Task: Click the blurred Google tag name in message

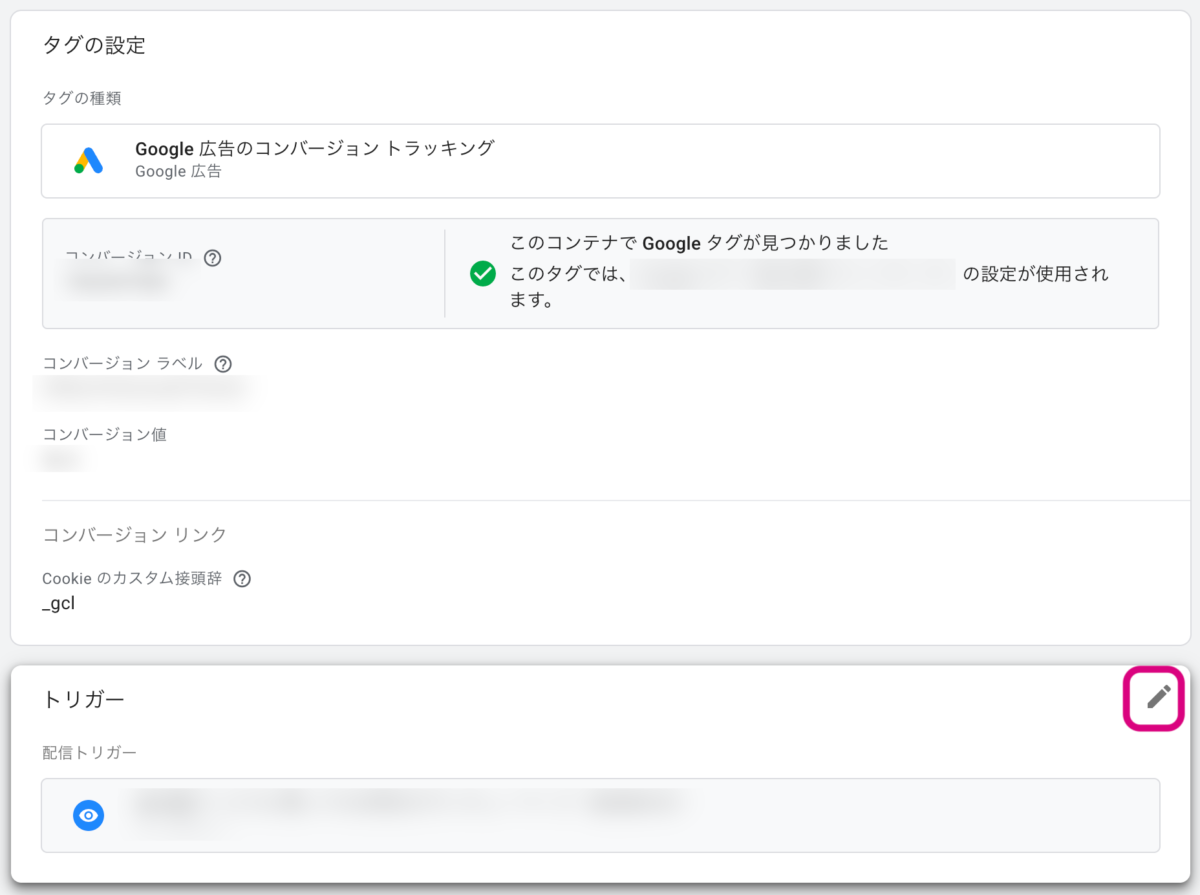Action: pos(792,274)
